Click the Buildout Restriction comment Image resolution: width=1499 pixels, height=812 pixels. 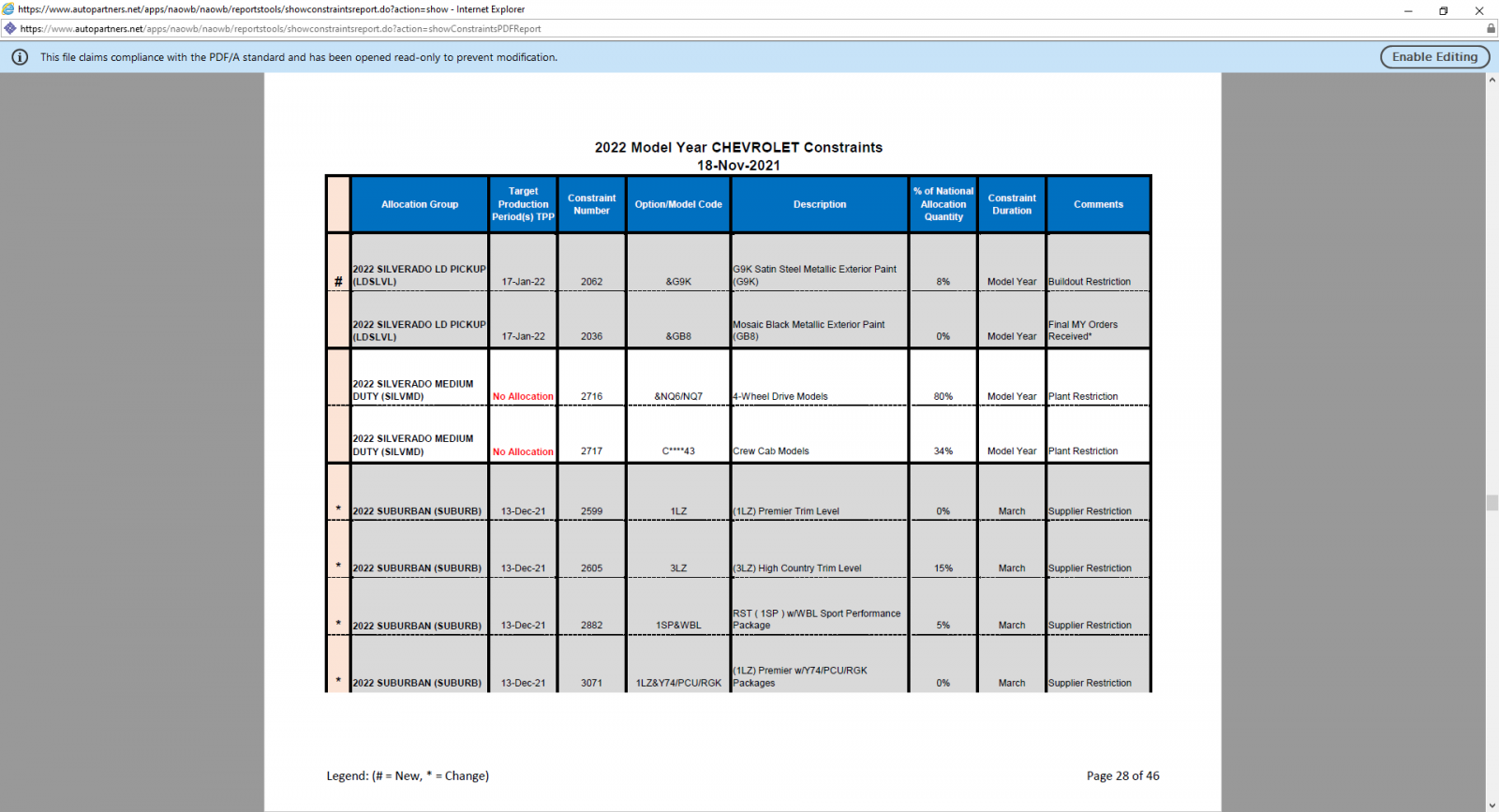click(x=1090, y=282)
